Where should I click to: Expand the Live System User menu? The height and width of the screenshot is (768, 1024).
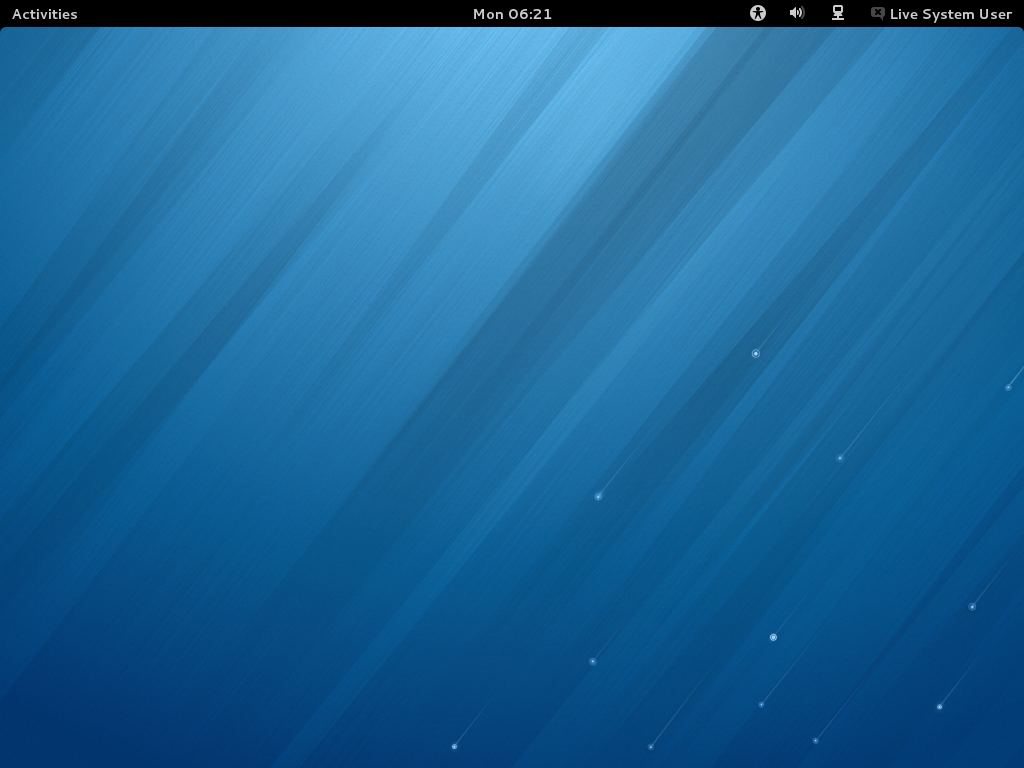[x=950, y=14]
